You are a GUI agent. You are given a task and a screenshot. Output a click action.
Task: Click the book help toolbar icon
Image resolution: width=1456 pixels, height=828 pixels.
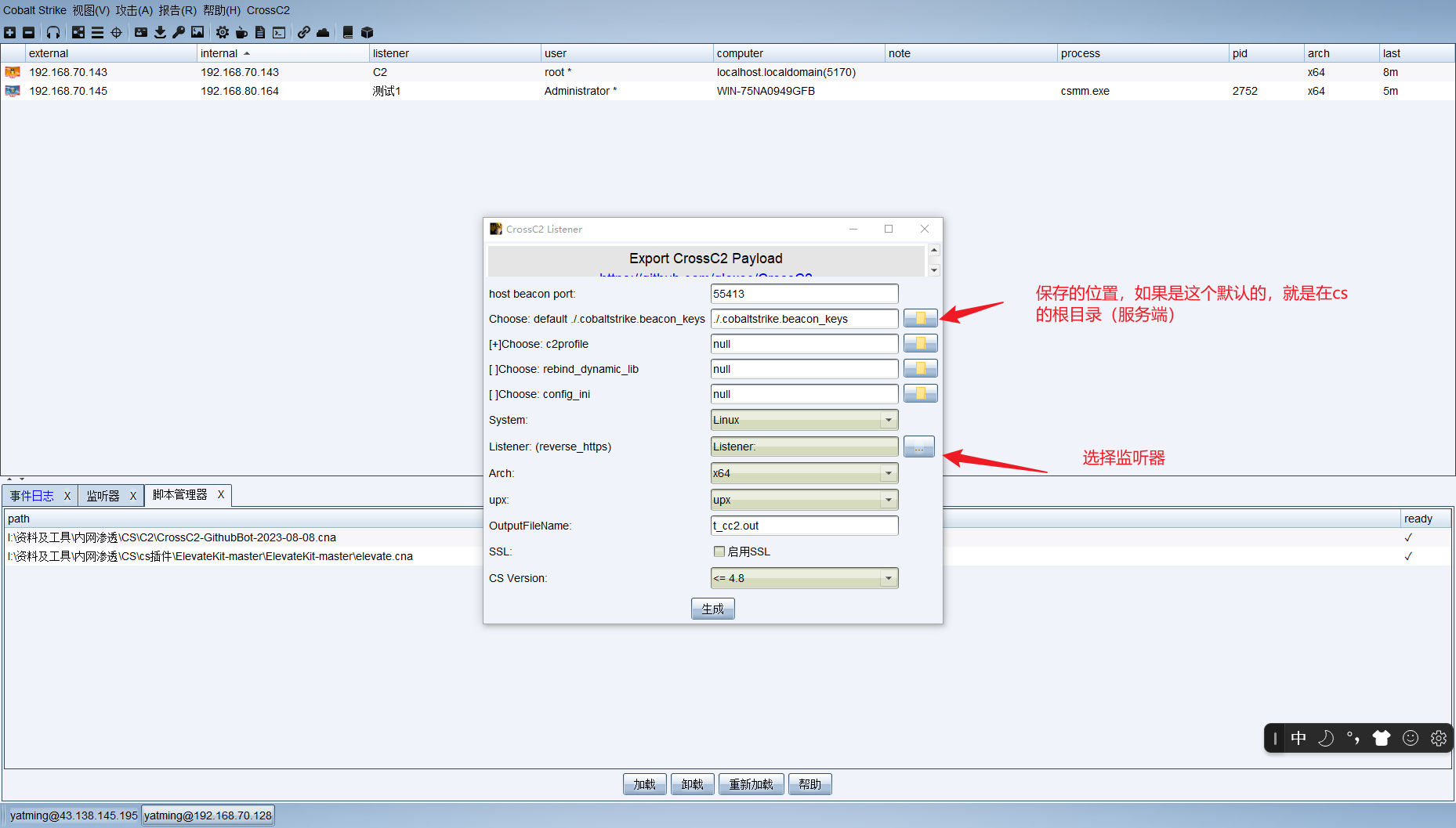[348, 32]
